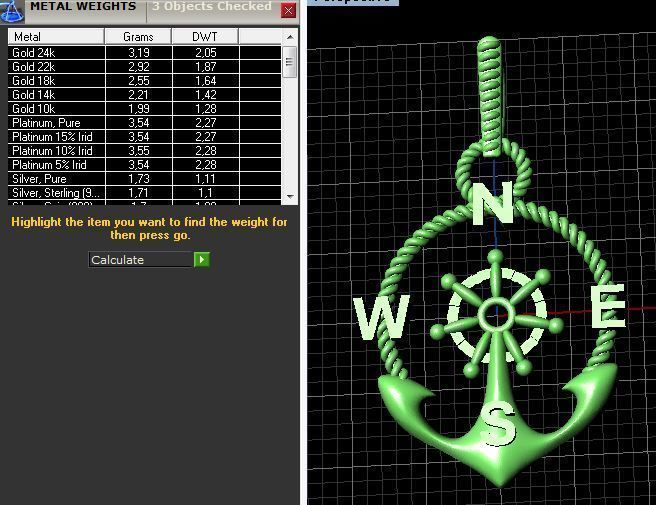The height and width of the screenshot is (505, 656).
Task: Select the Platinum 5% Irid row
Action: coord(144,165)
